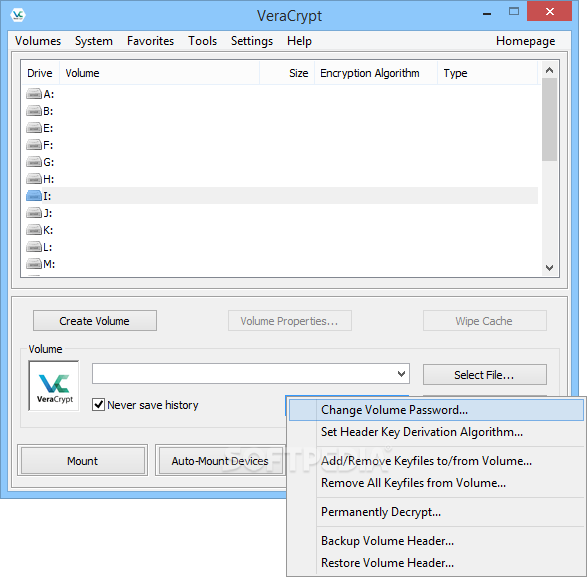Click the Wipe Cache button

point(485,321)
